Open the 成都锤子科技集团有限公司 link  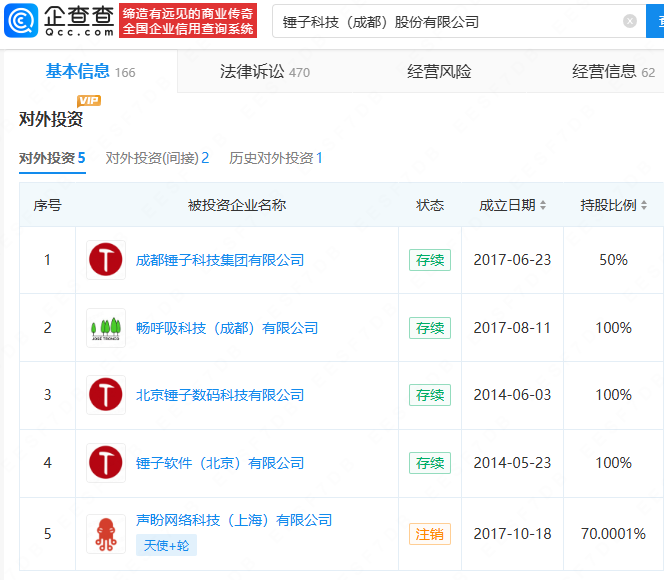point(220,260)
